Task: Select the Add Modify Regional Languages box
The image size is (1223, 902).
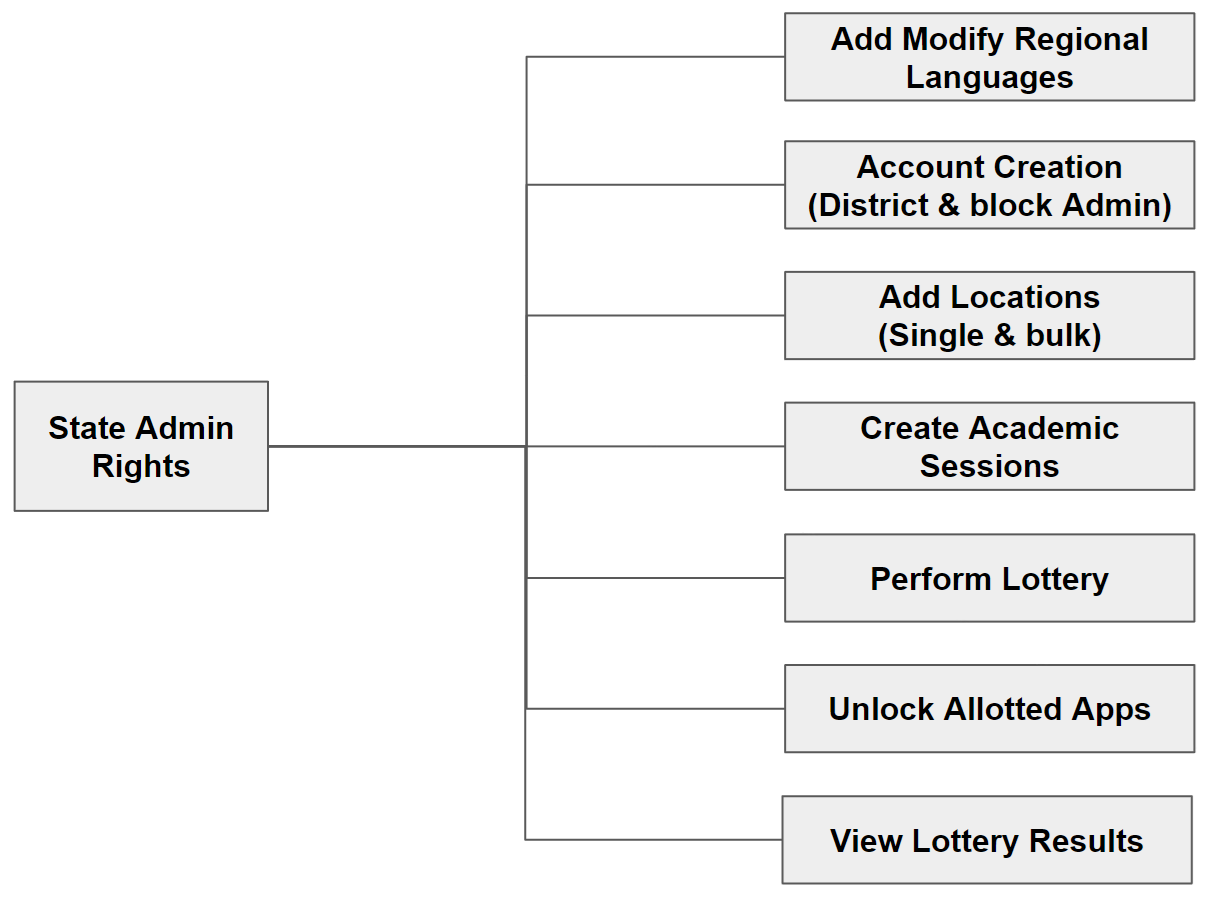Action: (x=989, y=57)
